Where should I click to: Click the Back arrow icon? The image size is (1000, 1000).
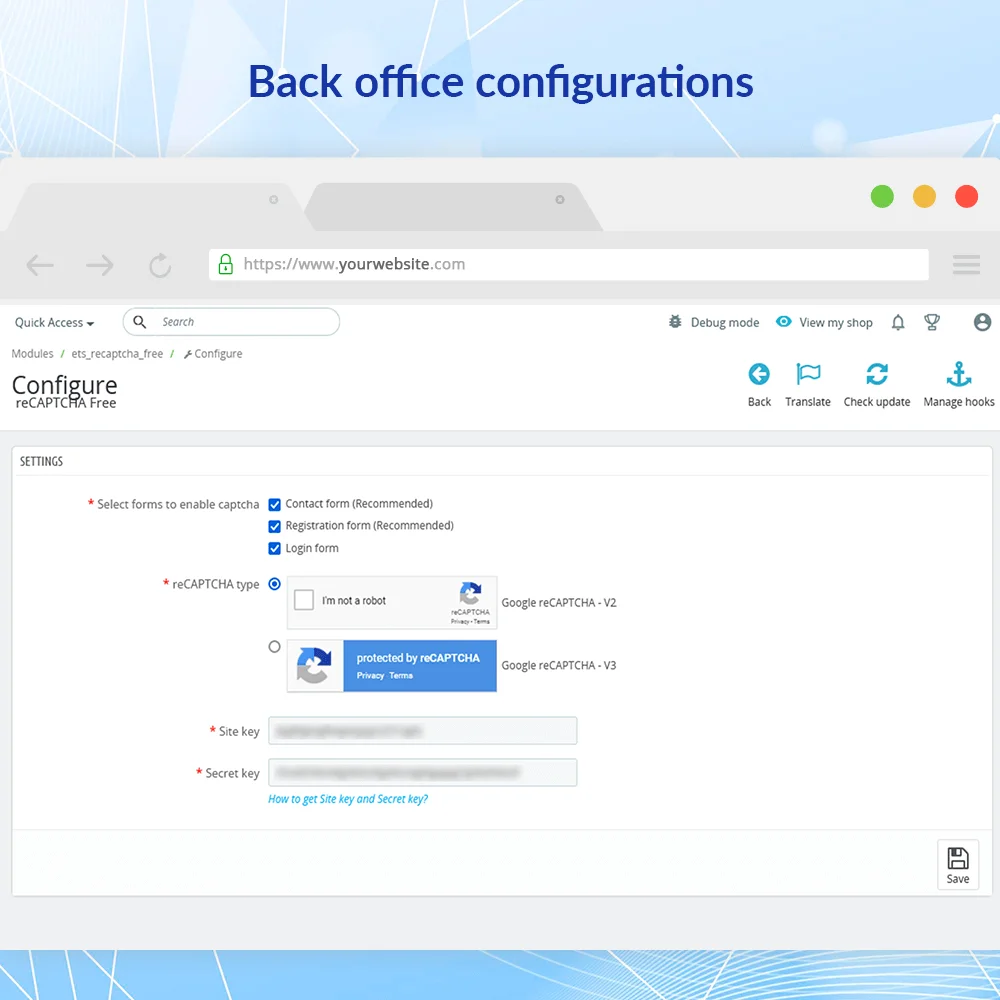pos(759,375)
